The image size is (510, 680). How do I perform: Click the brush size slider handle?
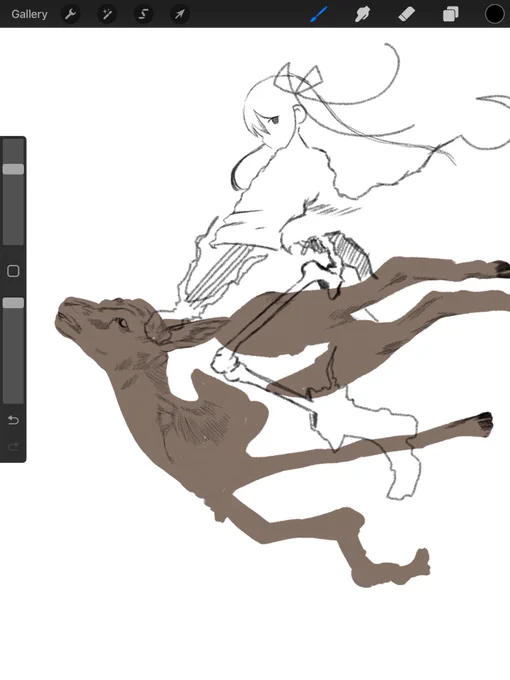point(13,169)
